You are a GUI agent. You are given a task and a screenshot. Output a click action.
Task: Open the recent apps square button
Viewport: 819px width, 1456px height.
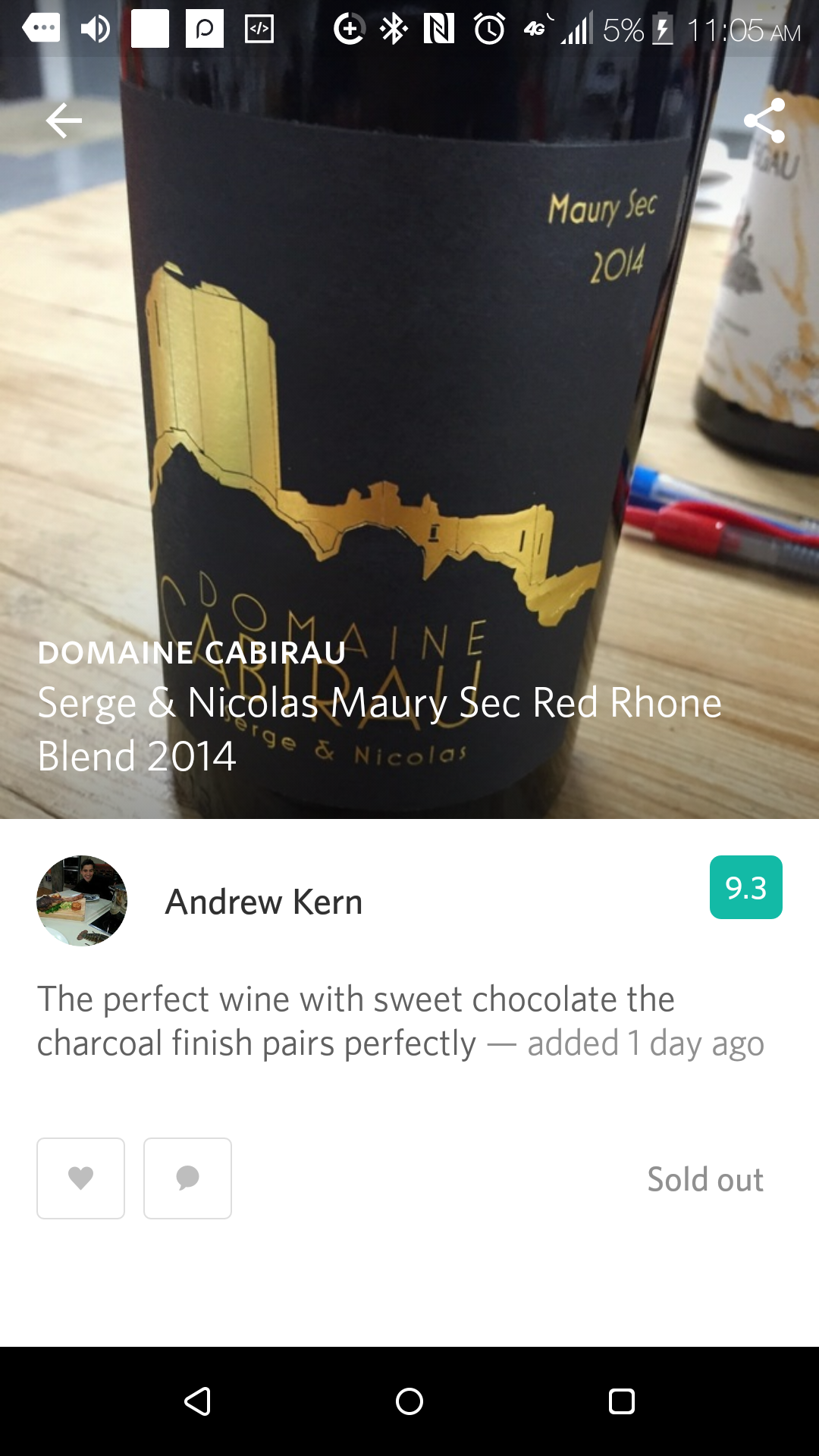pyautogui.click(x=622, y=1401)
